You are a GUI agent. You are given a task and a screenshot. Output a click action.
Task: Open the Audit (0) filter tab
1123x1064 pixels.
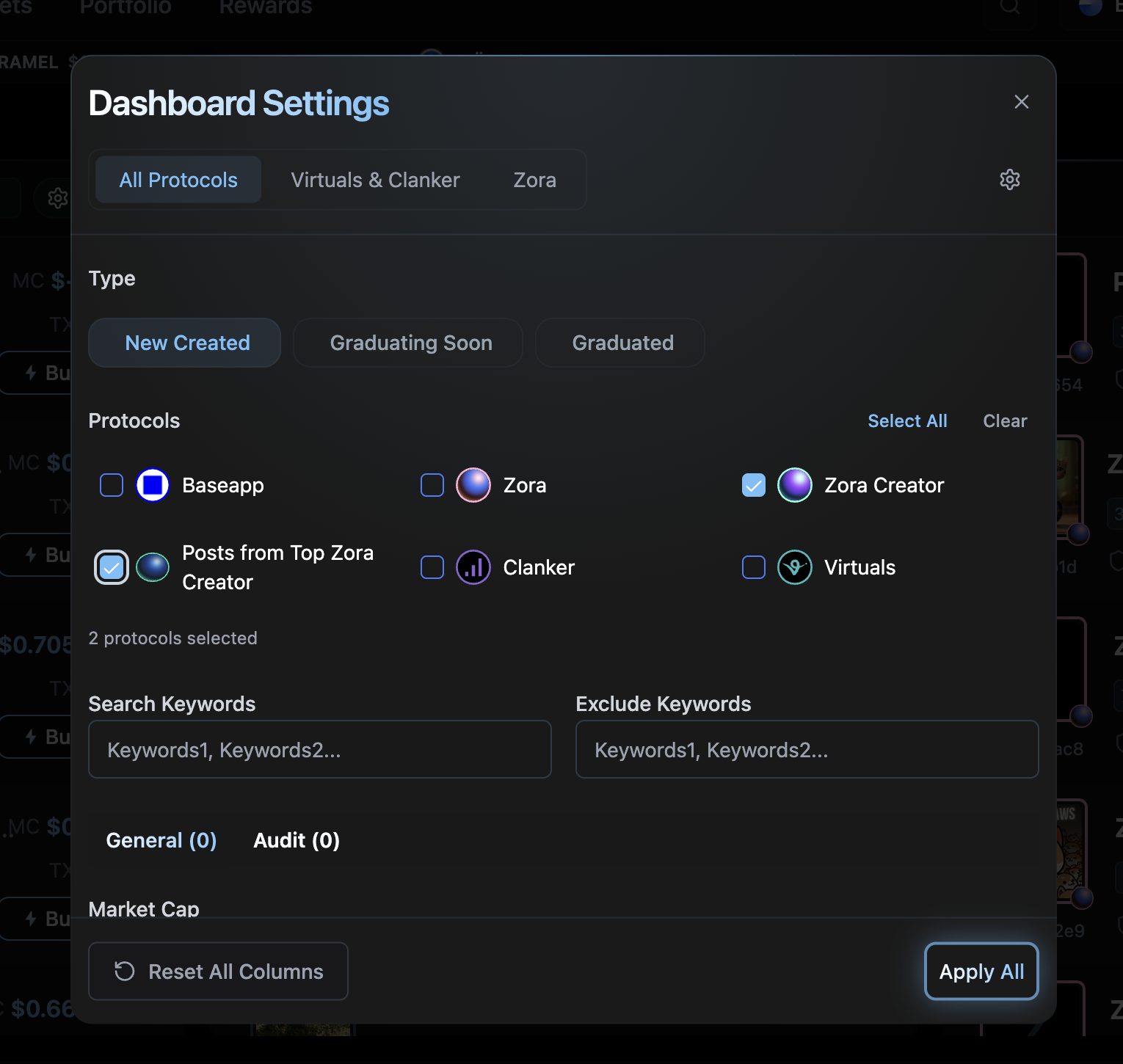297,840
